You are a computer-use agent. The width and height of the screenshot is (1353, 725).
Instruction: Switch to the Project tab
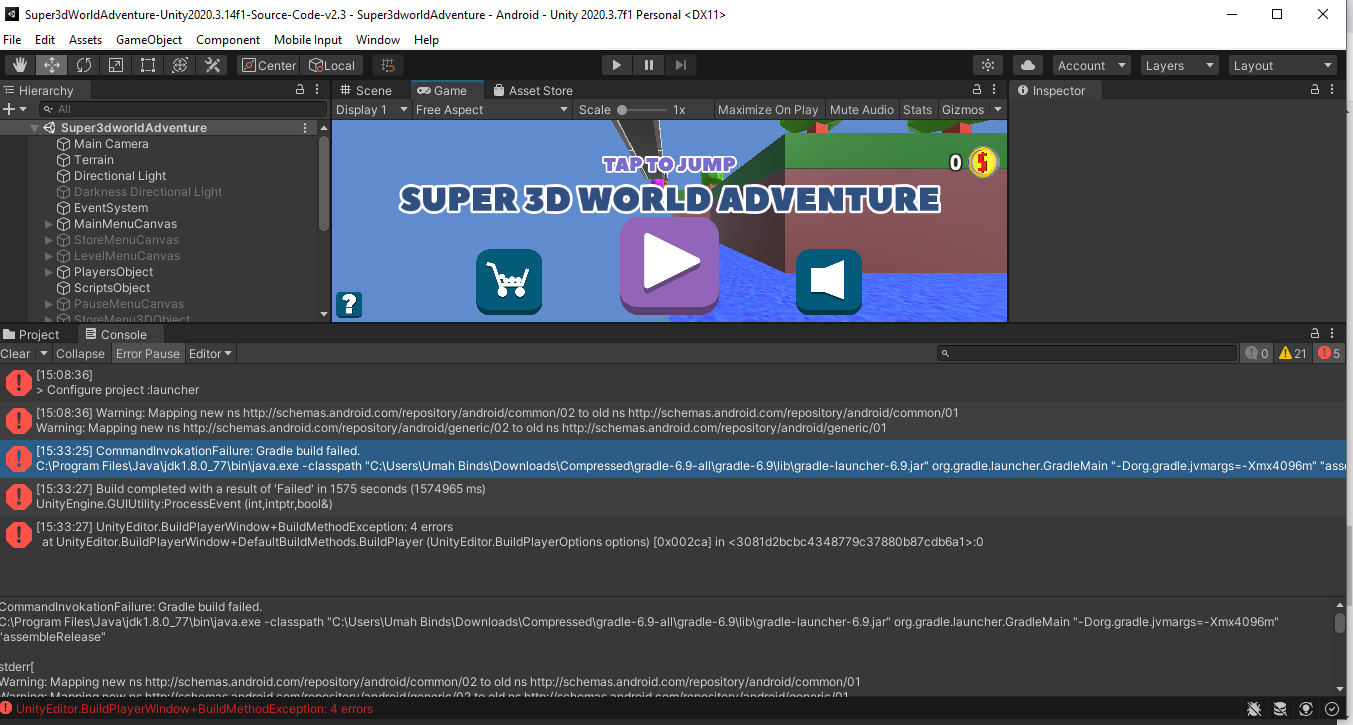click(x=32, y=334)
